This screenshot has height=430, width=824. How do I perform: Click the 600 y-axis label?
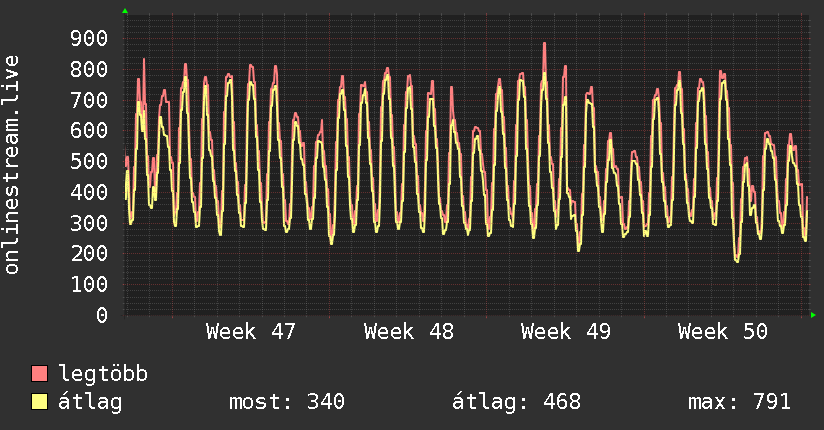point(89,130)
